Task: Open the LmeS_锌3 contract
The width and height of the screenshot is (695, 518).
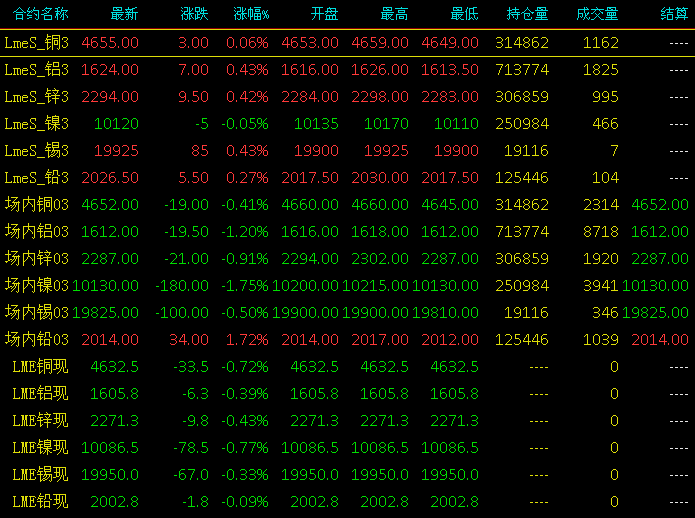Action: point(36,97)
